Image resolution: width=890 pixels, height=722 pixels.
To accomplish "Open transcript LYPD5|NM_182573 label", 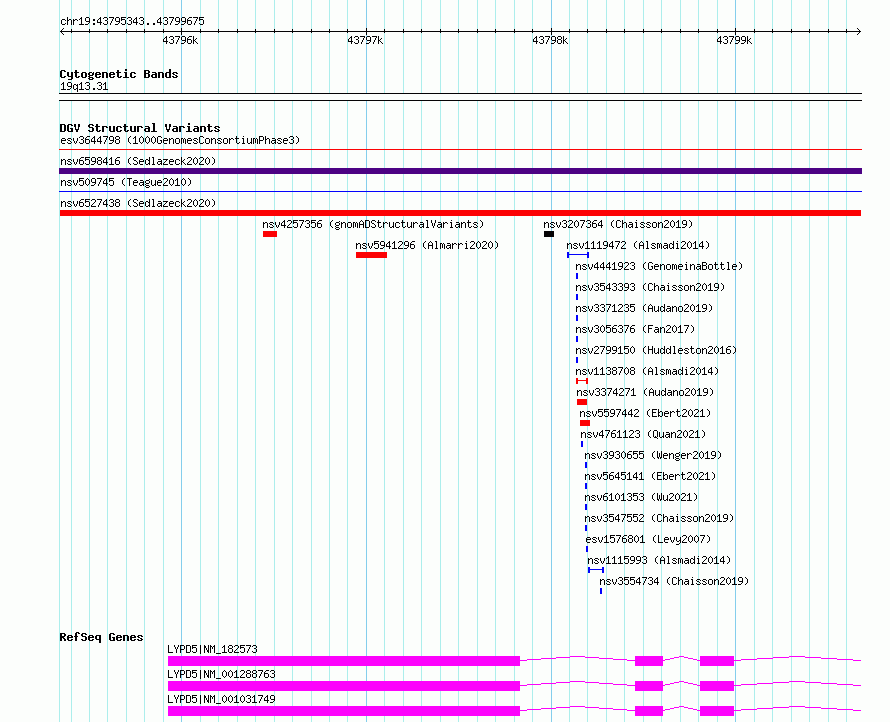I will pyautogui.click(x=212, y=649).
